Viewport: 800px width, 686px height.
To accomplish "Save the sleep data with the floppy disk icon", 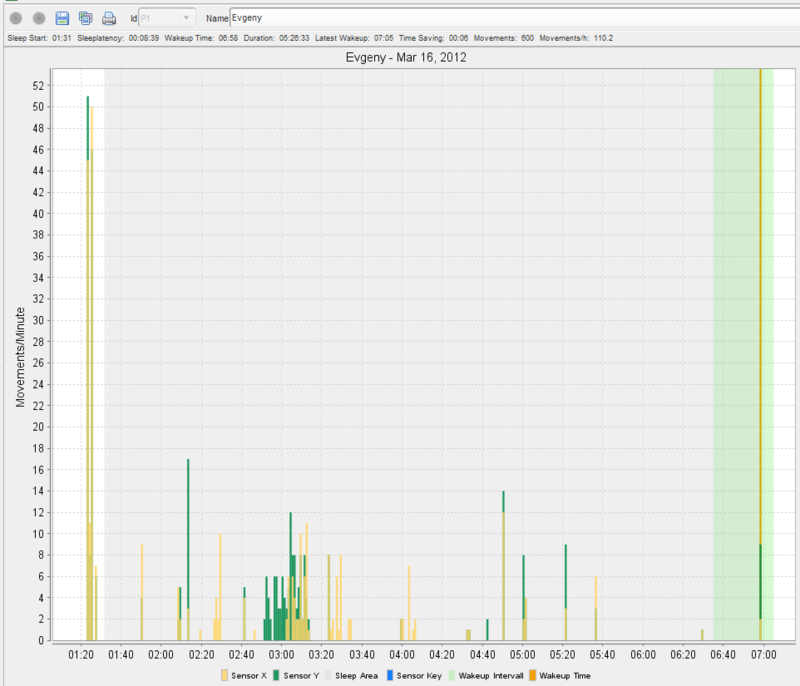I will coord(62,18).
